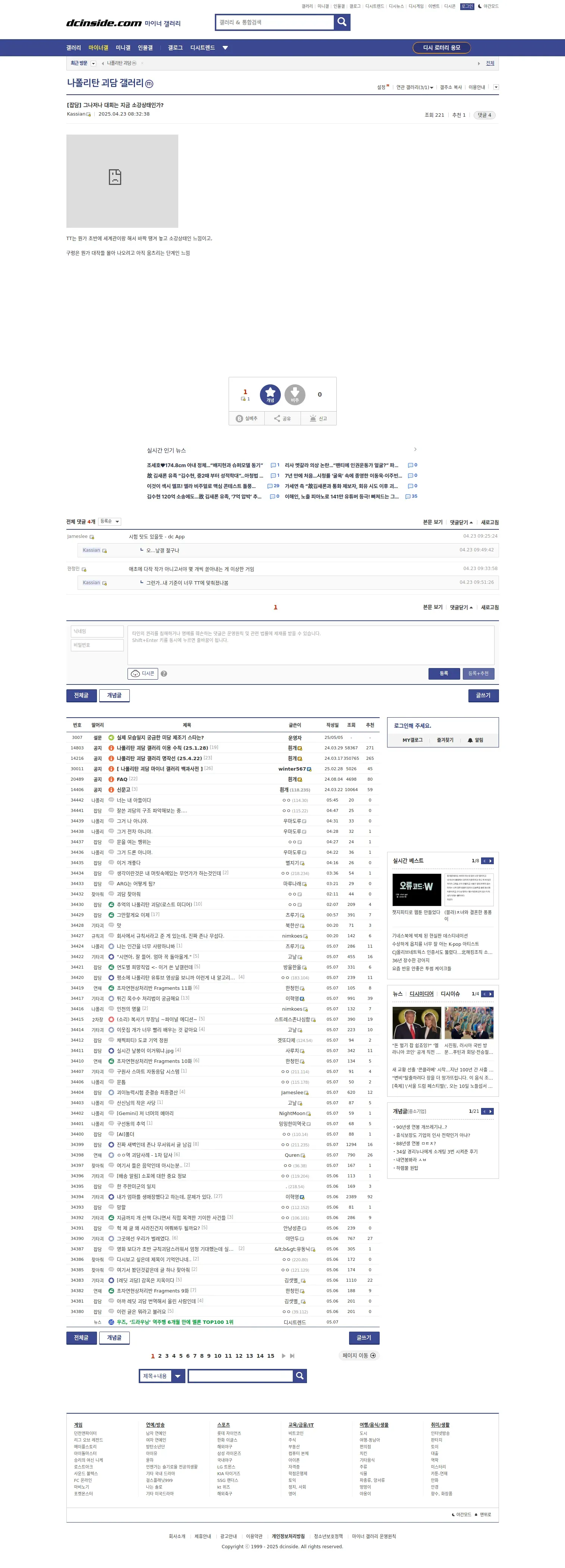
Task: Open 연관 갤러리(3/1) dropdown
Action: tap(415, 87)
